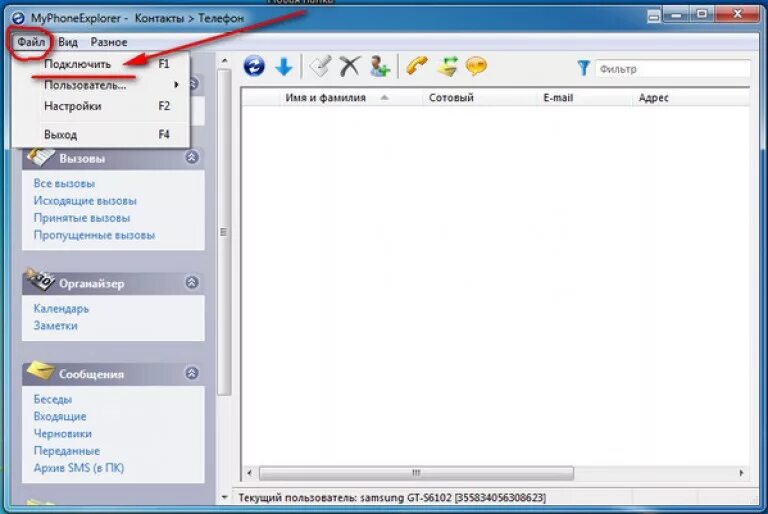
Task: Click the Фильтр search field
Action: pyautogui.click(x=672, y=69)
